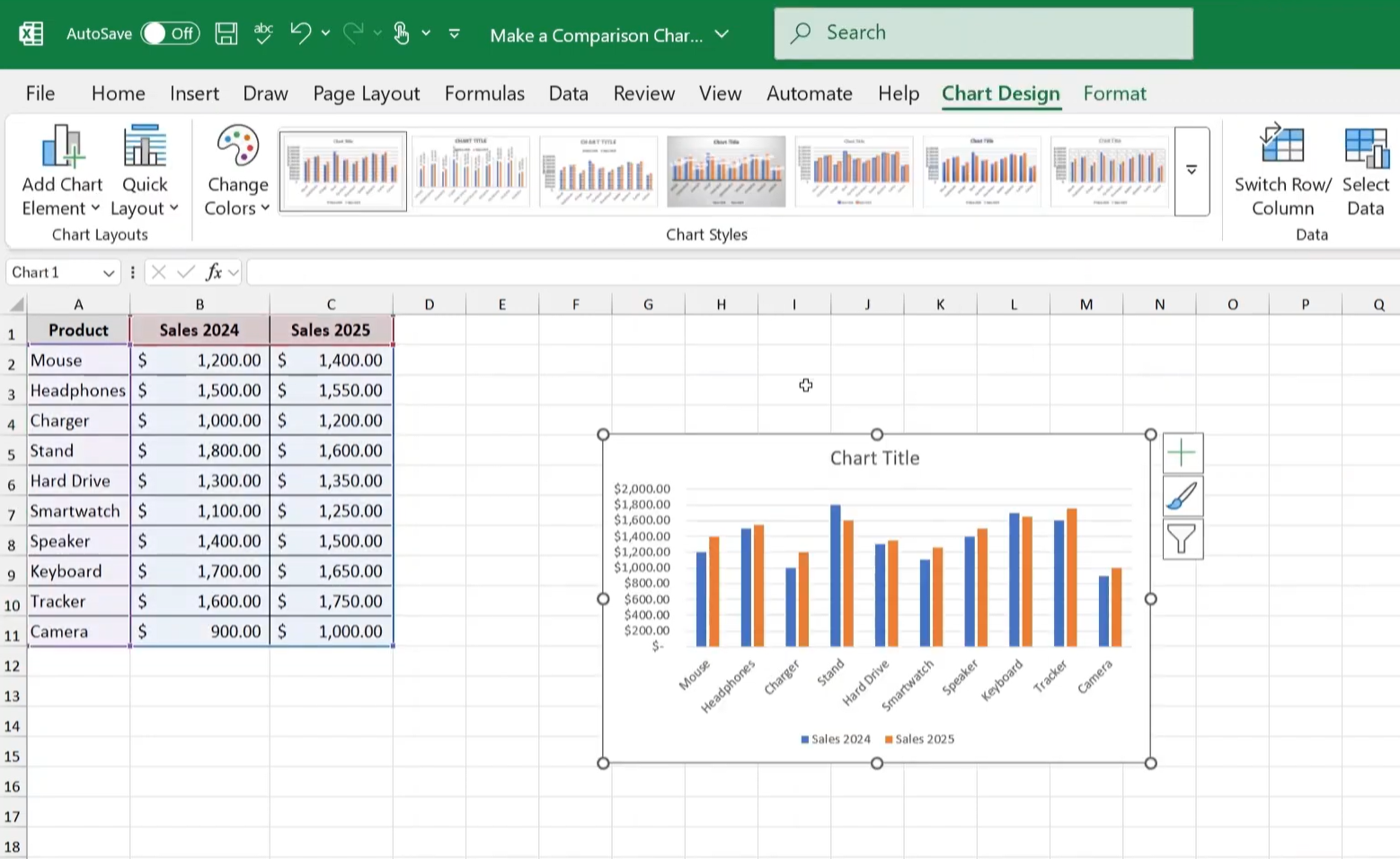Viewport: 1400px width, 859px height.
Task: Open the Chart Styles brush button
Action: (x=1183, y=496)
